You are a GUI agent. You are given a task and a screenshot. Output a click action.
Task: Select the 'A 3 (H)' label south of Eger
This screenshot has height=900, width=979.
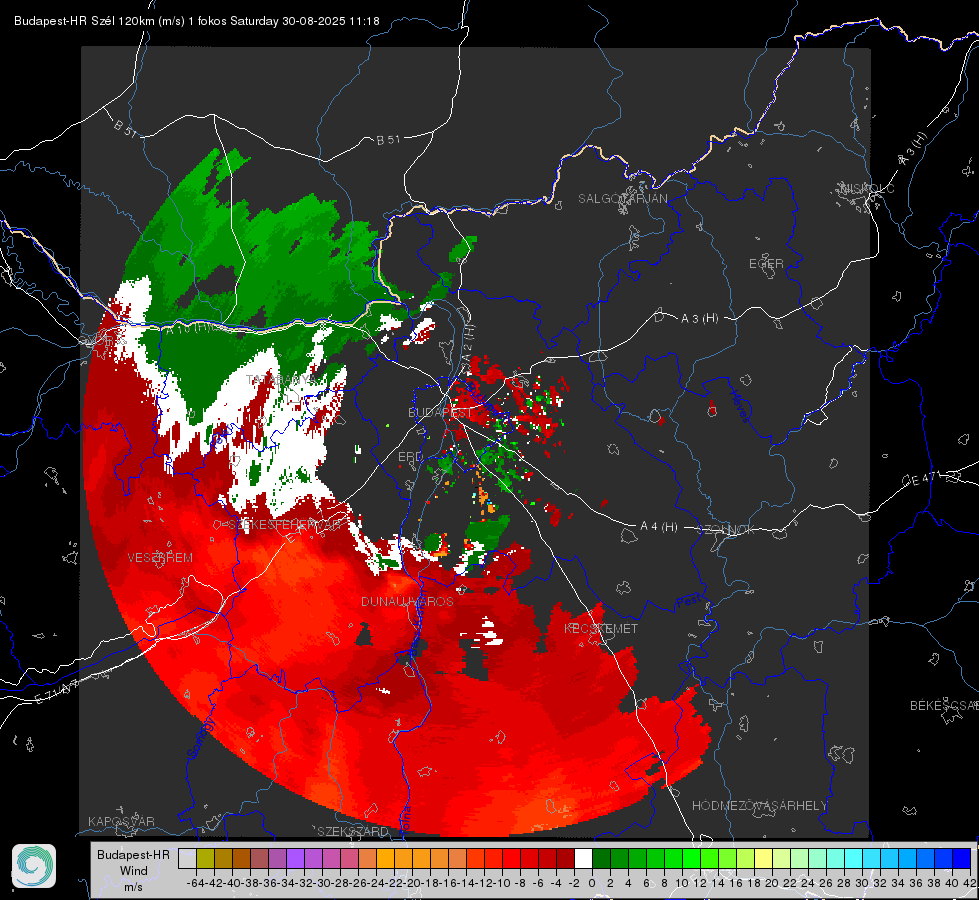(700, 319)
